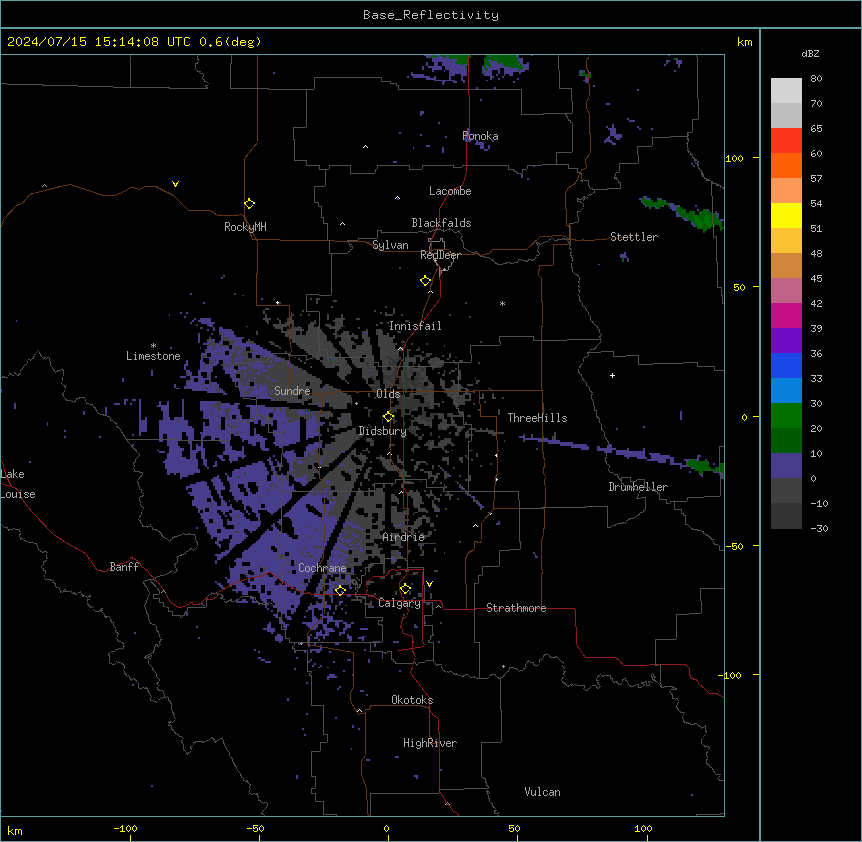Screen dimensions: 862x842
Task: Click the ThreeHills town label
Action: 537,418
